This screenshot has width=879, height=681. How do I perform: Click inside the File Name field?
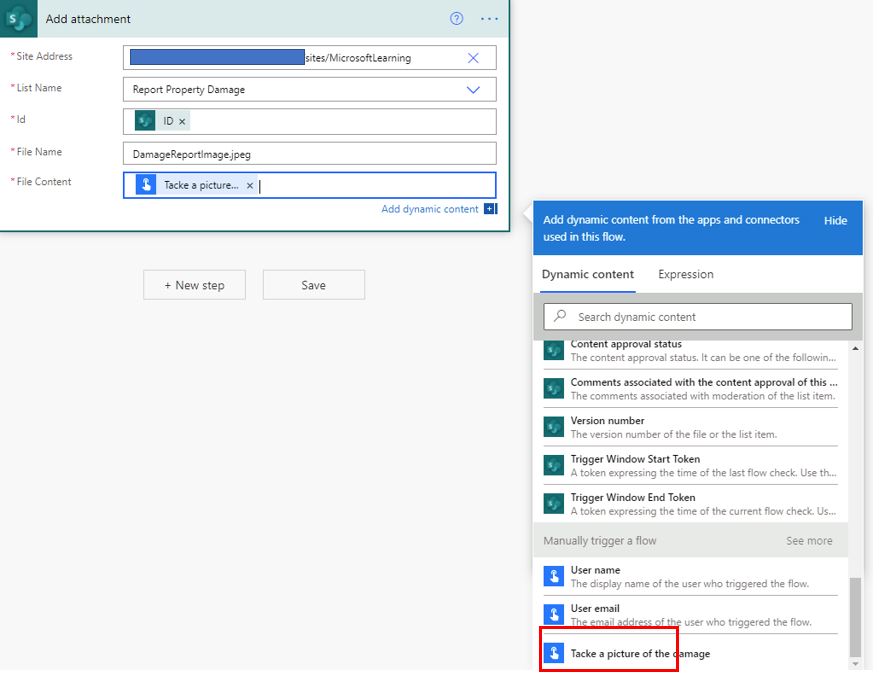(x=309, y=154)
